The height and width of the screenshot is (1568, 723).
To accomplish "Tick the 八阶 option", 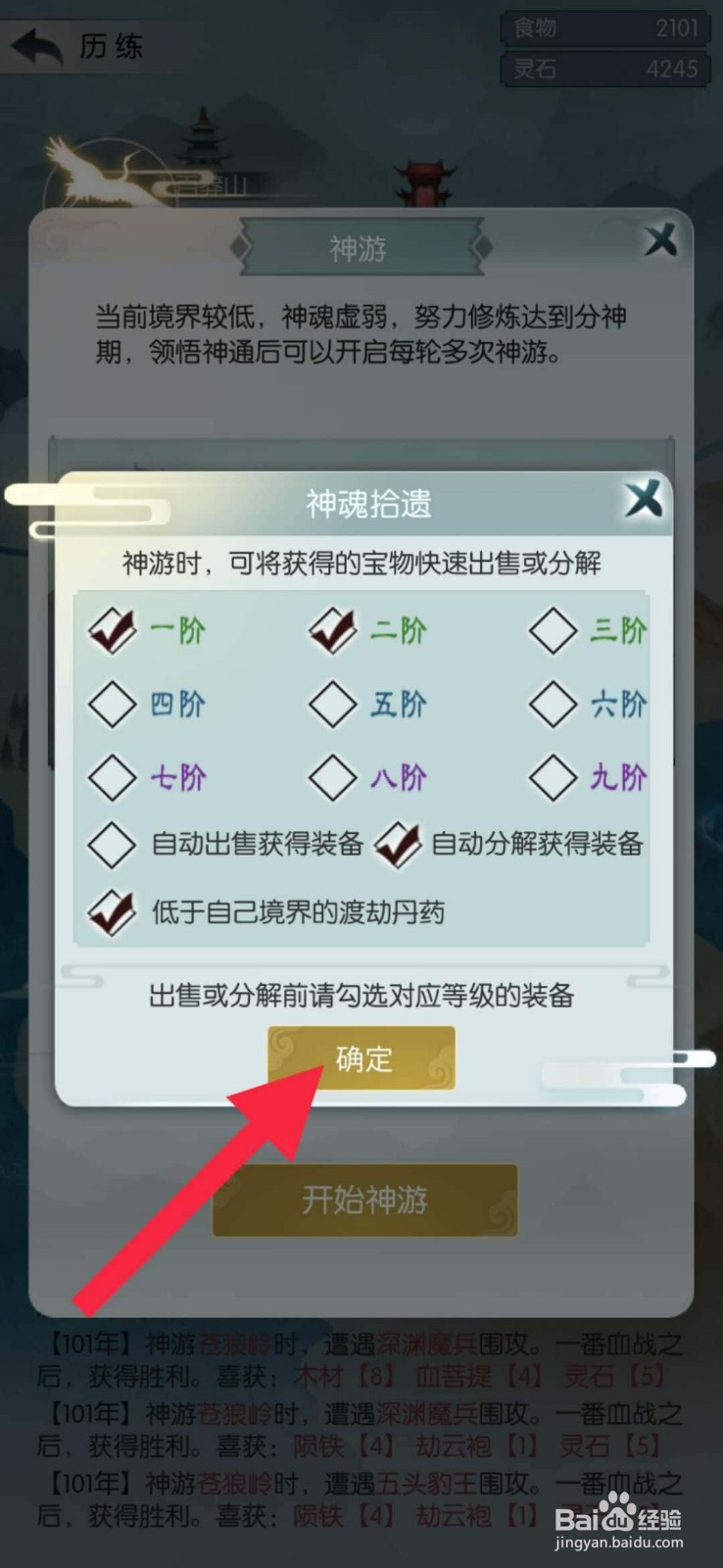I will [333, 777].
